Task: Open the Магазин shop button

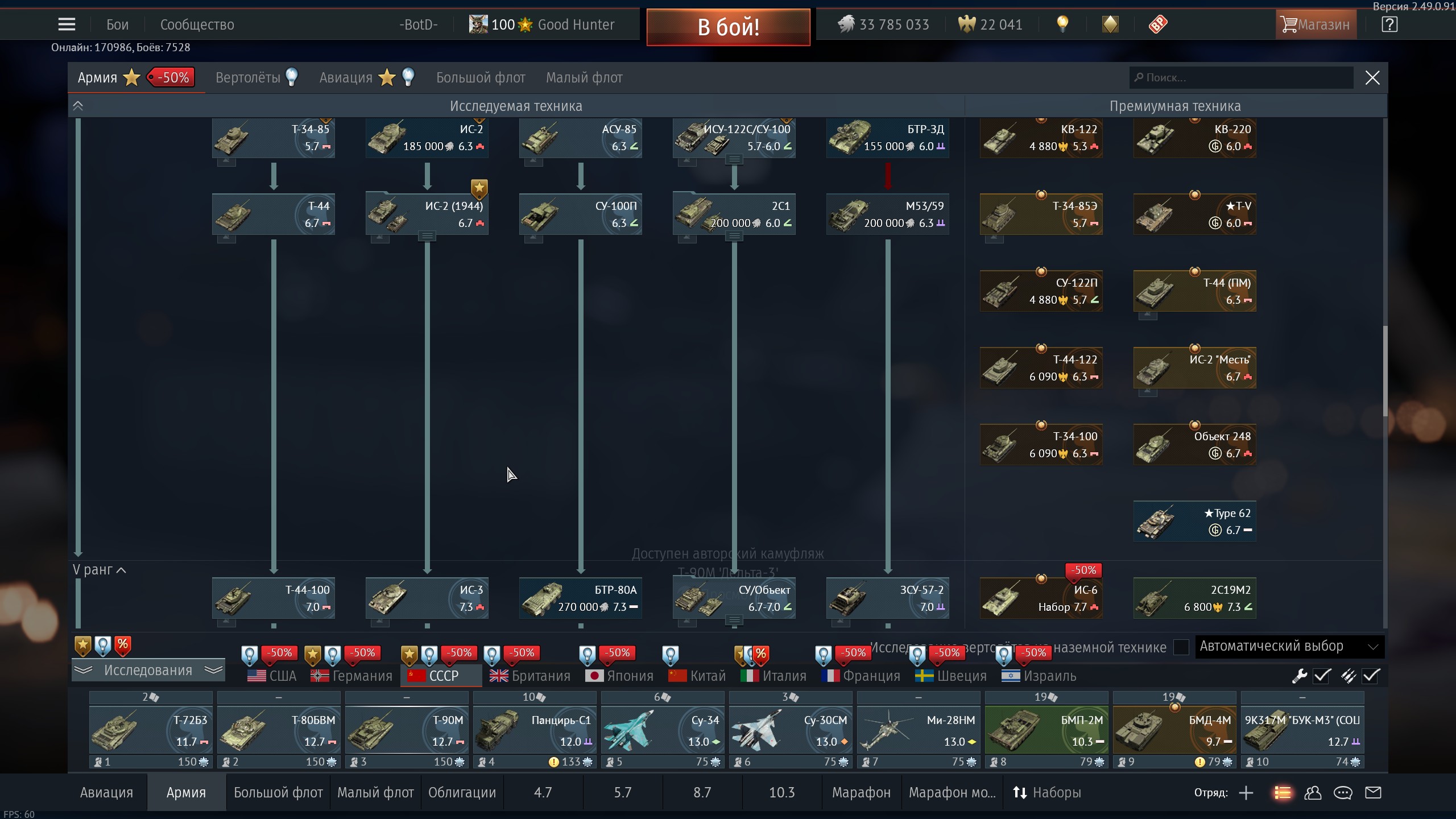Action: [x=1315, y=24]
